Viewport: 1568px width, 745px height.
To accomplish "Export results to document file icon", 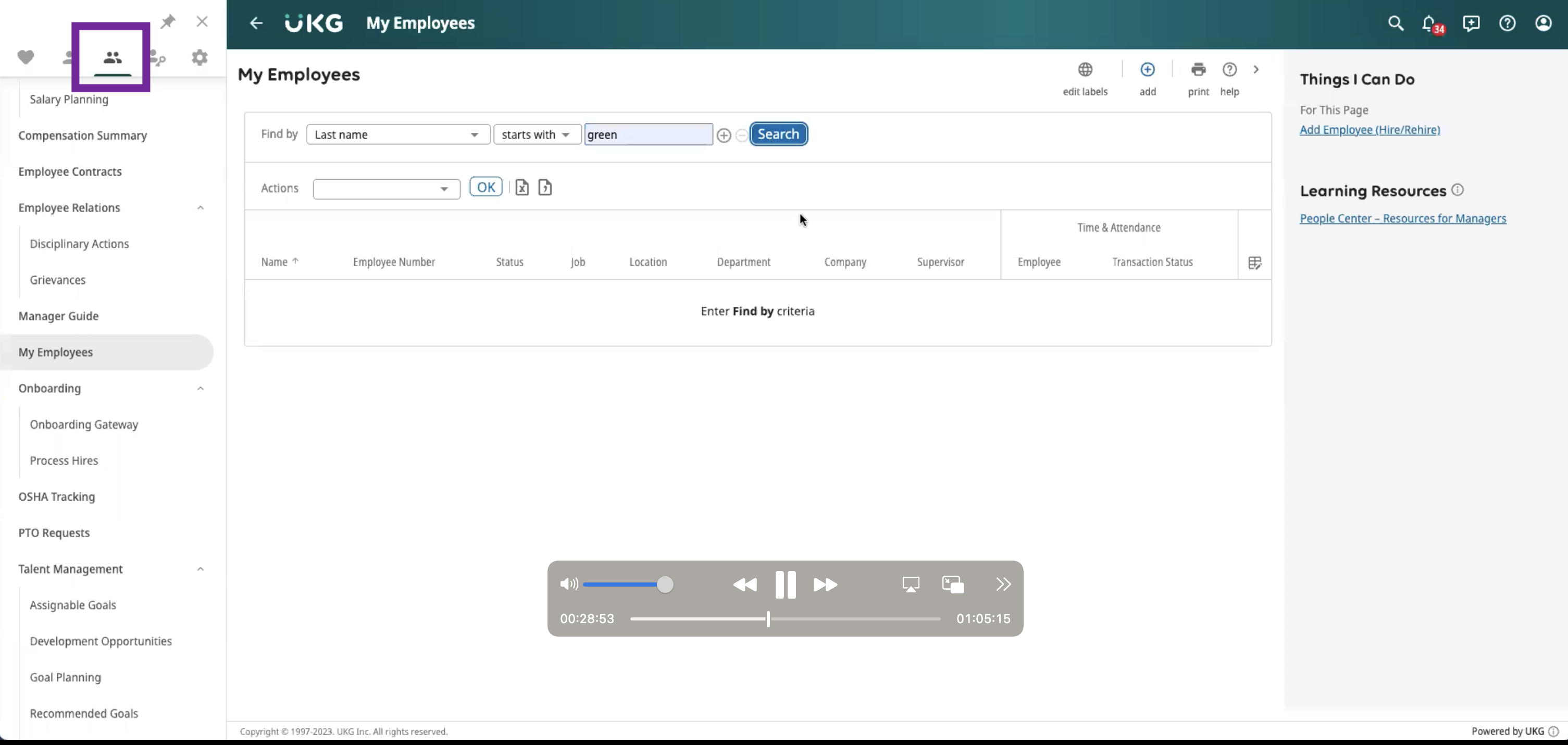I will pyautogui.click(x=545, y=188).
